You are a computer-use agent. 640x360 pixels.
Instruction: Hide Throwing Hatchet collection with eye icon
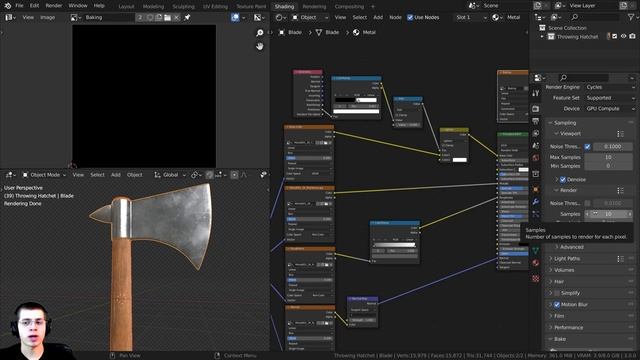point(623,36)
